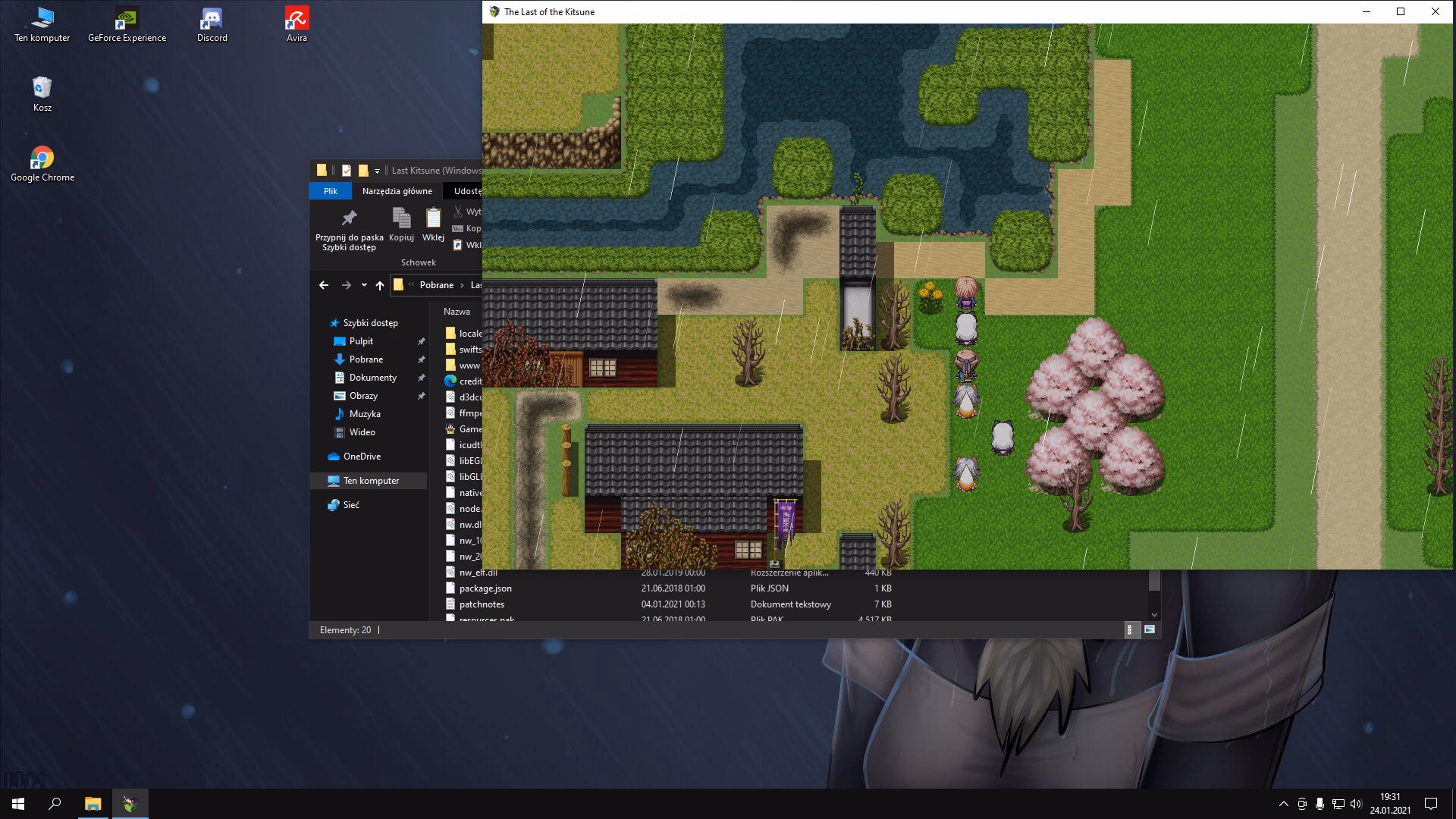
Task: Go back in File Explorer
Action: (324, 285)
